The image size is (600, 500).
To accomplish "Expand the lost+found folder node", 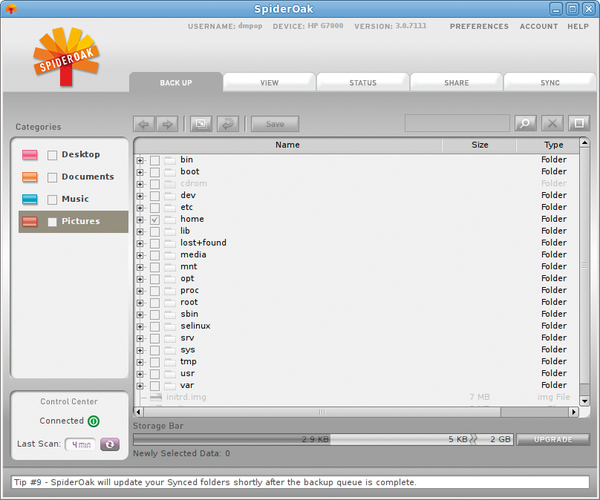I will coord(140,243).
